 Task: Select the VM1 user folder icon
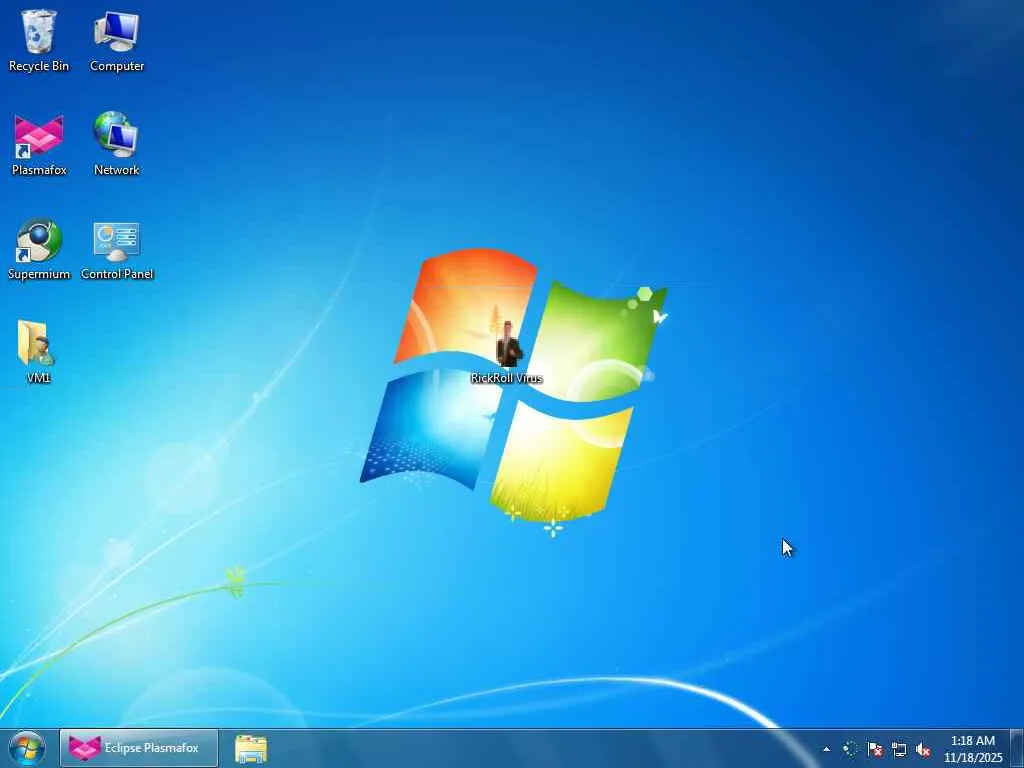click(38, 351)
